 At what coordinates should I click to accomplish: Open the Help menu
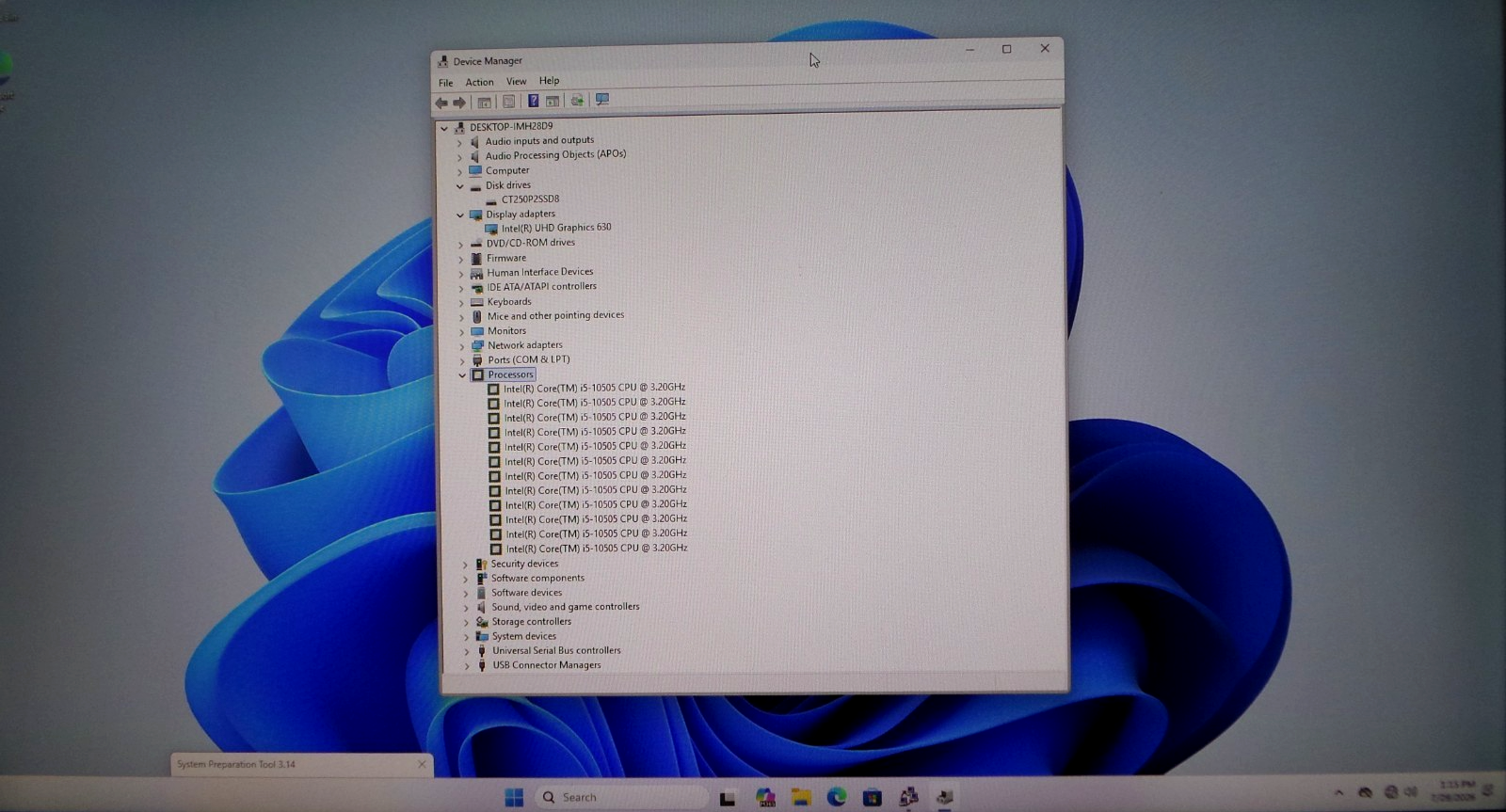click(549, 80)
